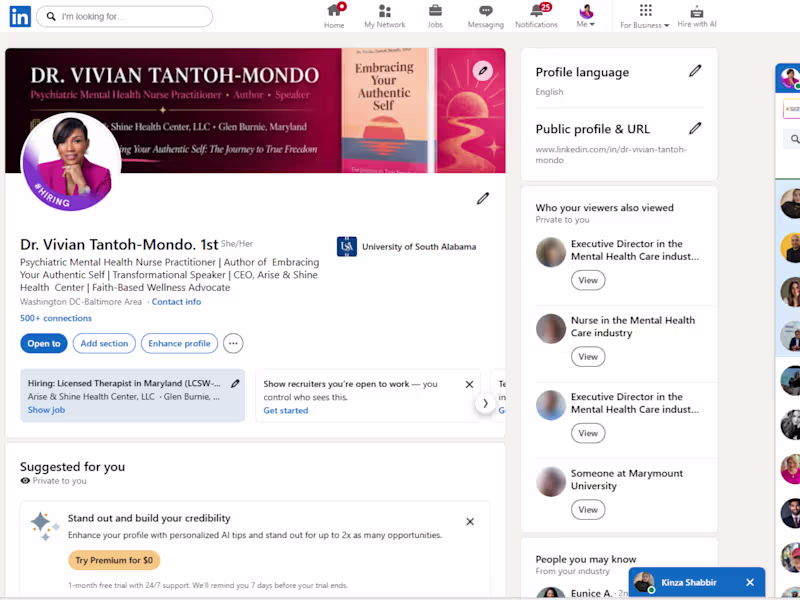Edit profile intro with pencil icon

(483, 198)
